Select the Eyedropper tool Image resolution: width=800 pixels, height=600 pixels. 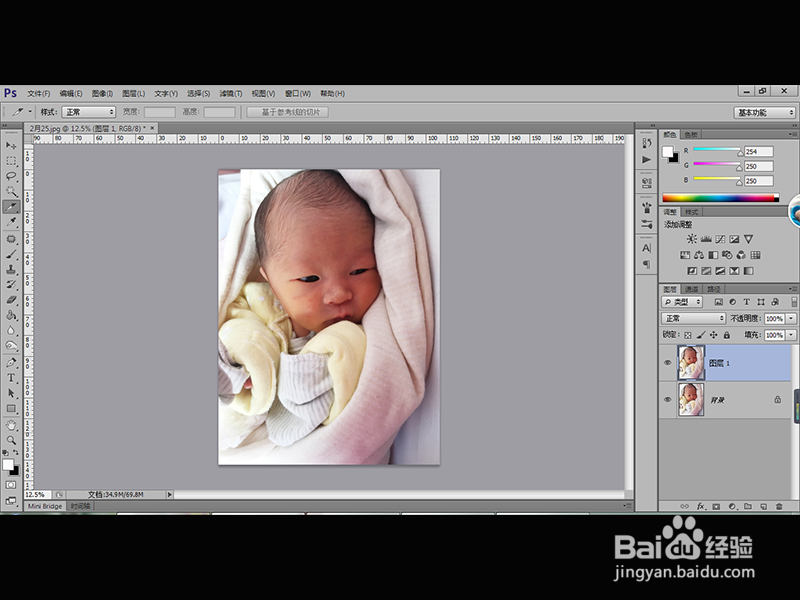pyautogui.click(x=11, y=222)
